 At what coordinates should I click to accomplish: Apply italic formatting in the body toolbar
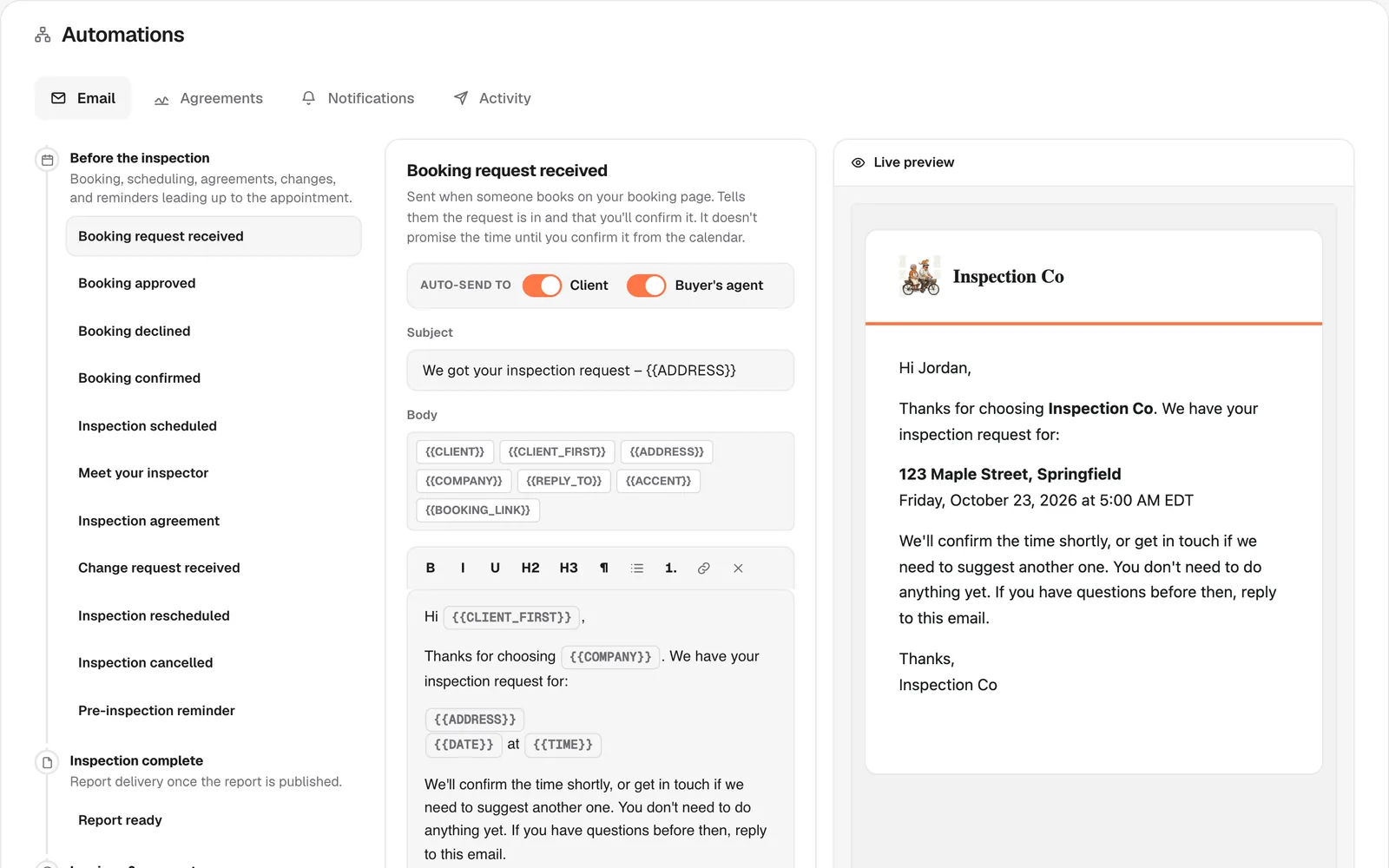pos(463,568)
